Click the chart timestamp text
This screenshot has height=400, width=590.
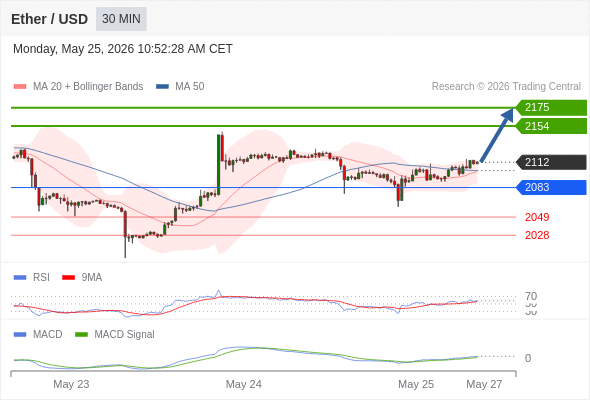[x=123, y=49]
